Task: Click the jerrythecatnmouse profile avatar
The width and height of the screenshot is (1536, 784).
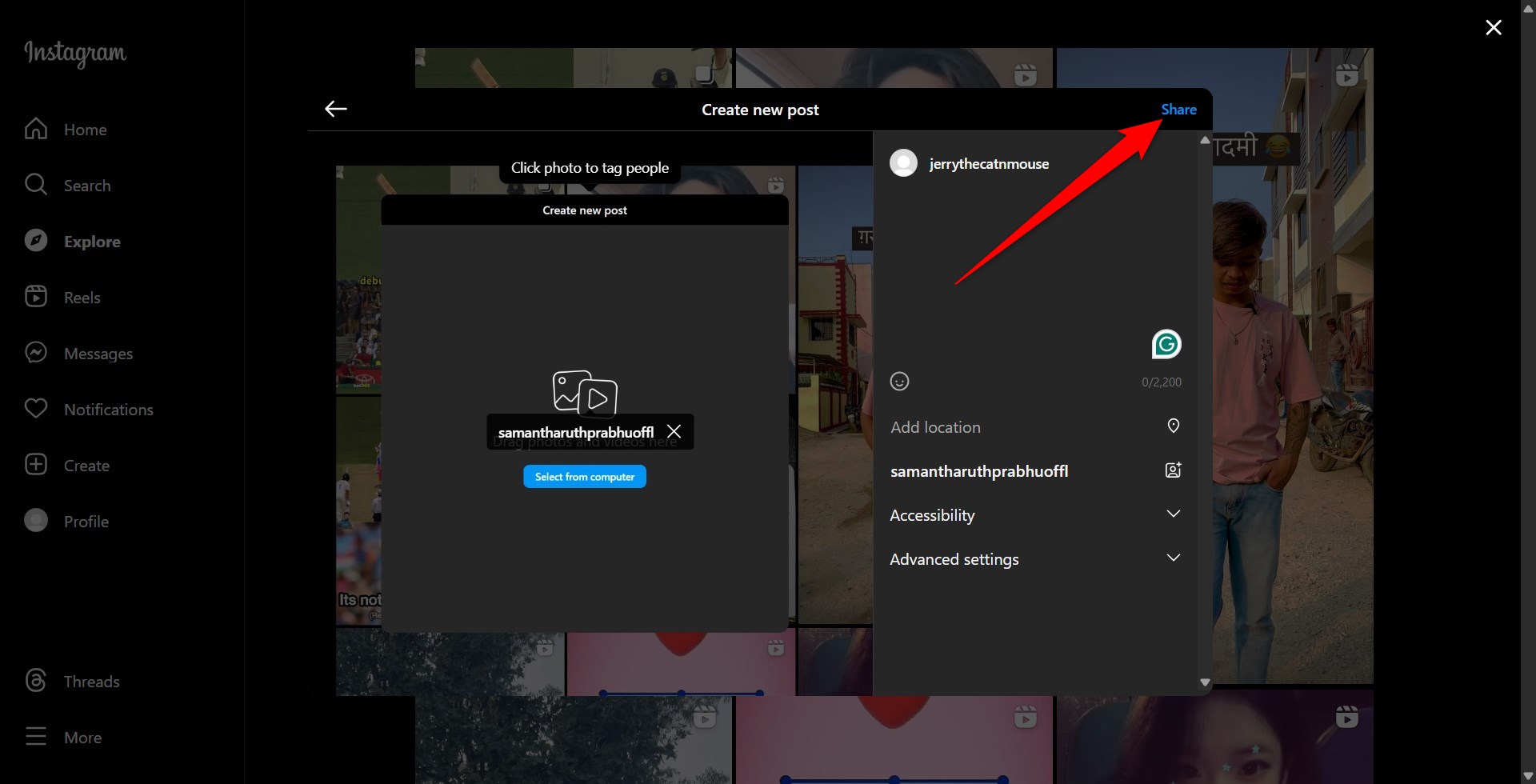Action: [904, 163]
